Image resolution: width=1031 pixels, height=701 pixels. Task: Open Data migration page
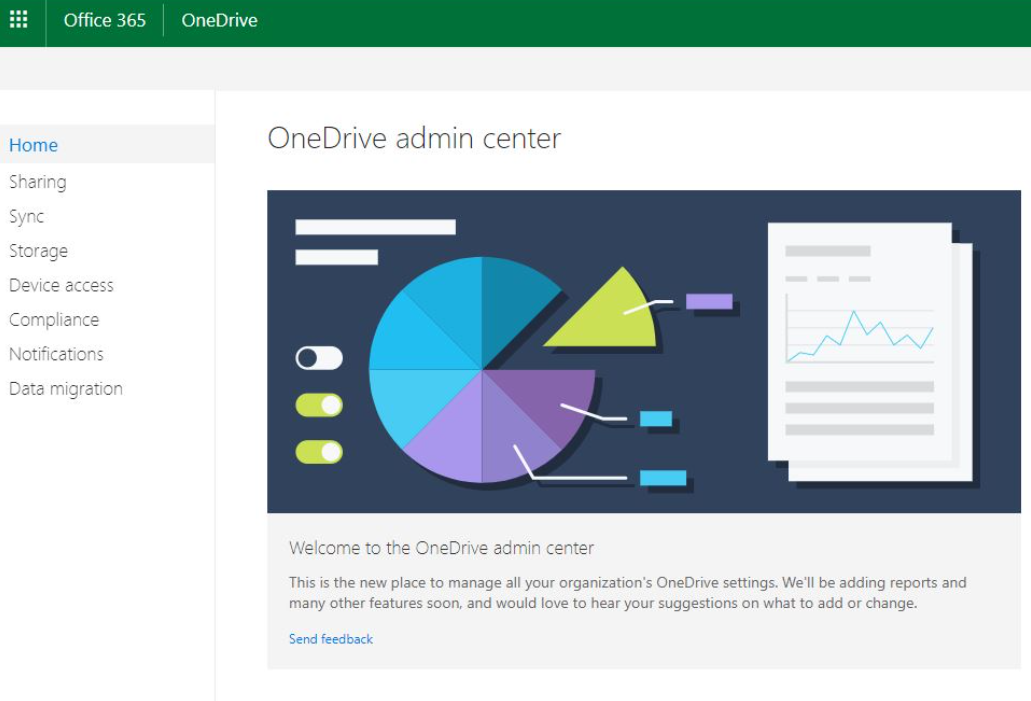(66, 389)
